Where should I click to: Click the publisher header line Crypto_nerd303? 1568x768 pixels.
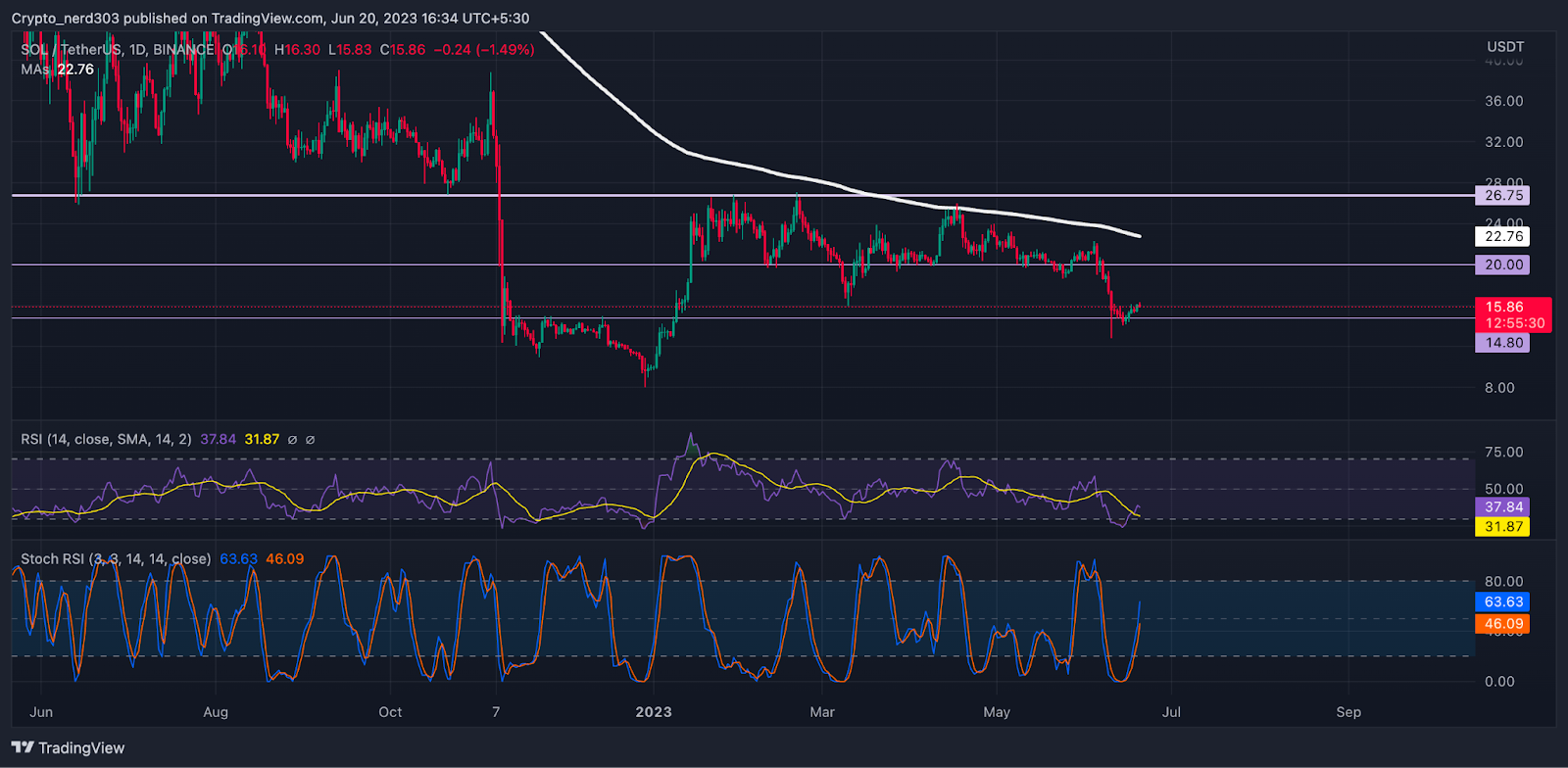(269, 19)
